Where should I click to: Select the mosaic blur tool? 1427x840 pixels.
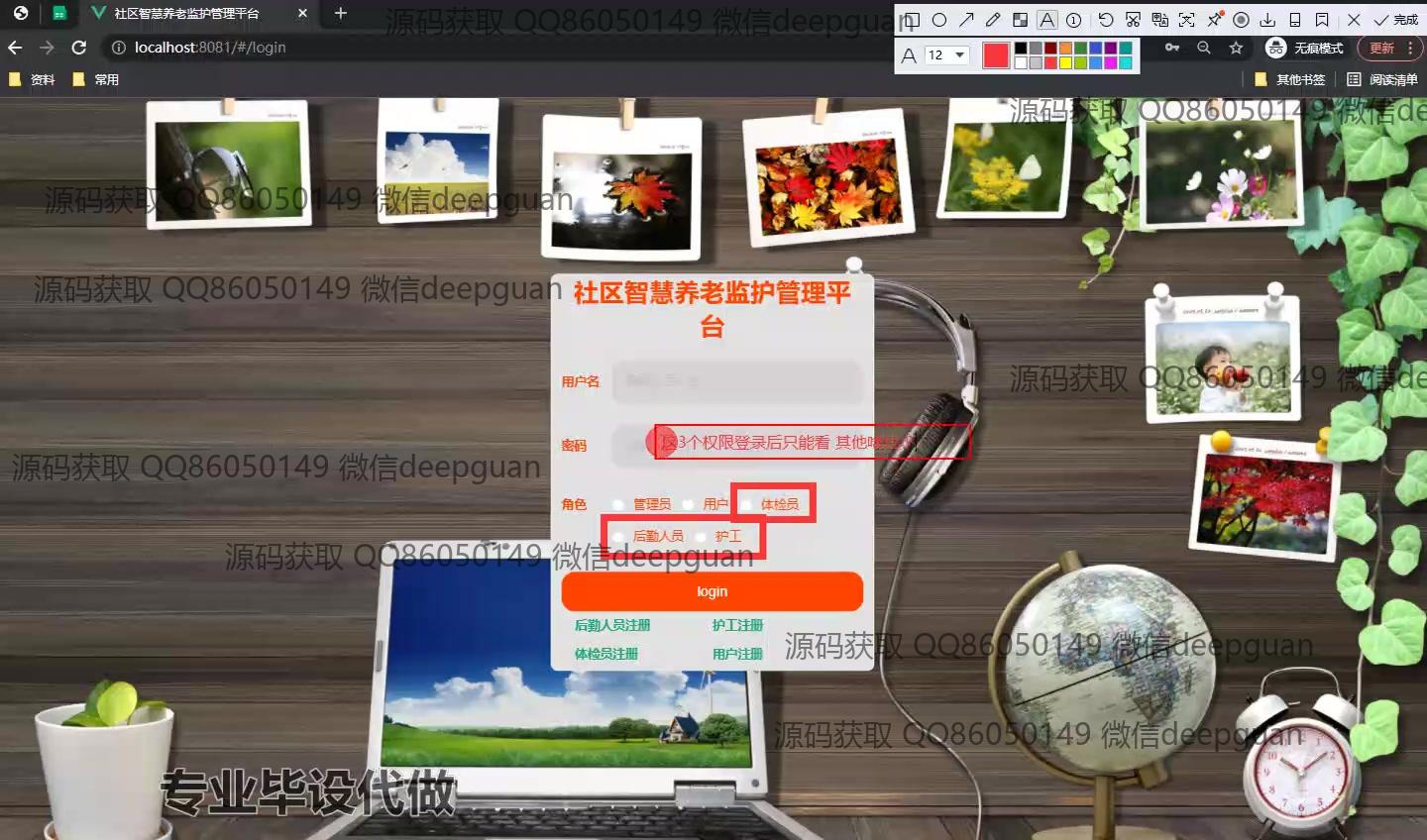click(x=1020, y=20)
